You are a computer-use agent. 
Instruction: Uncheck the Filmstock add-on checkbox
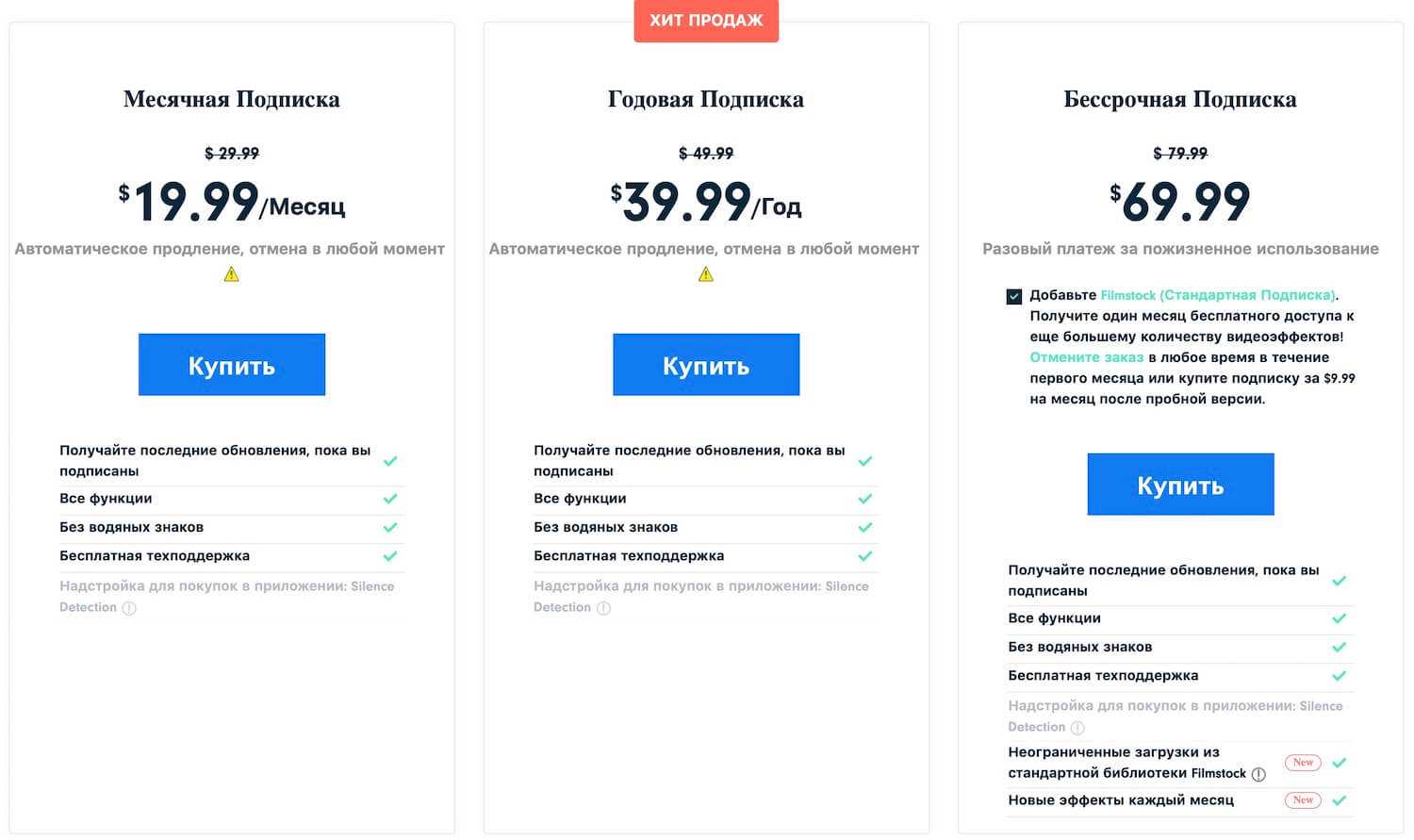click(1014, 296)
